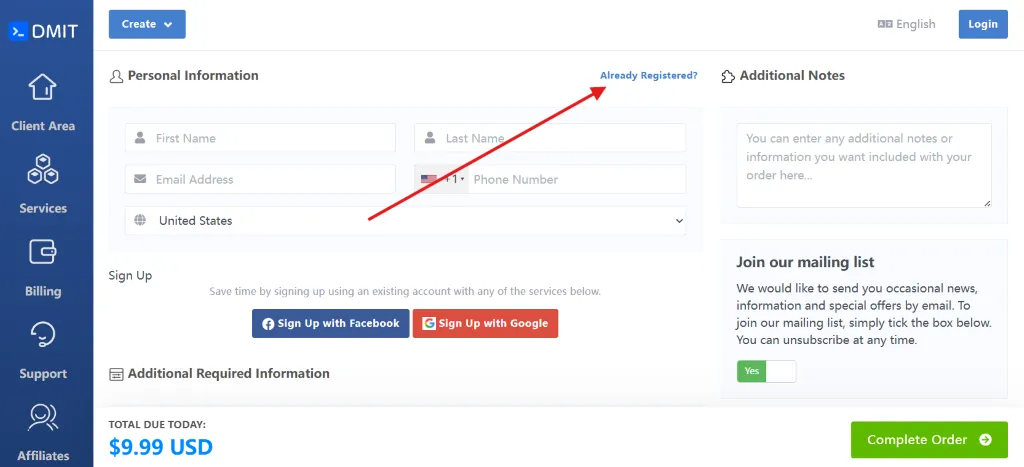The height and width of the screenshot is (467, 1024).
Task: Follow the Already Registered? link
Action: tap(648, 76)
